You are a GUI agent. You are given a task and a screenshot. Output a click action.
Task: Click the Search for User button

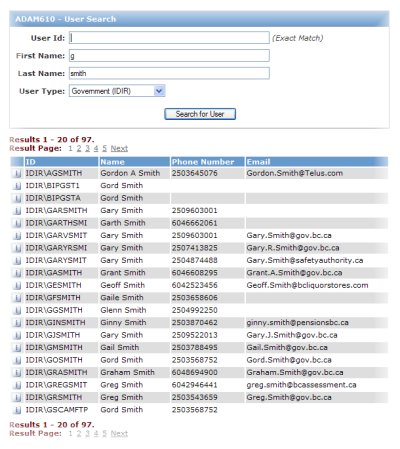(x=200, y=114)
